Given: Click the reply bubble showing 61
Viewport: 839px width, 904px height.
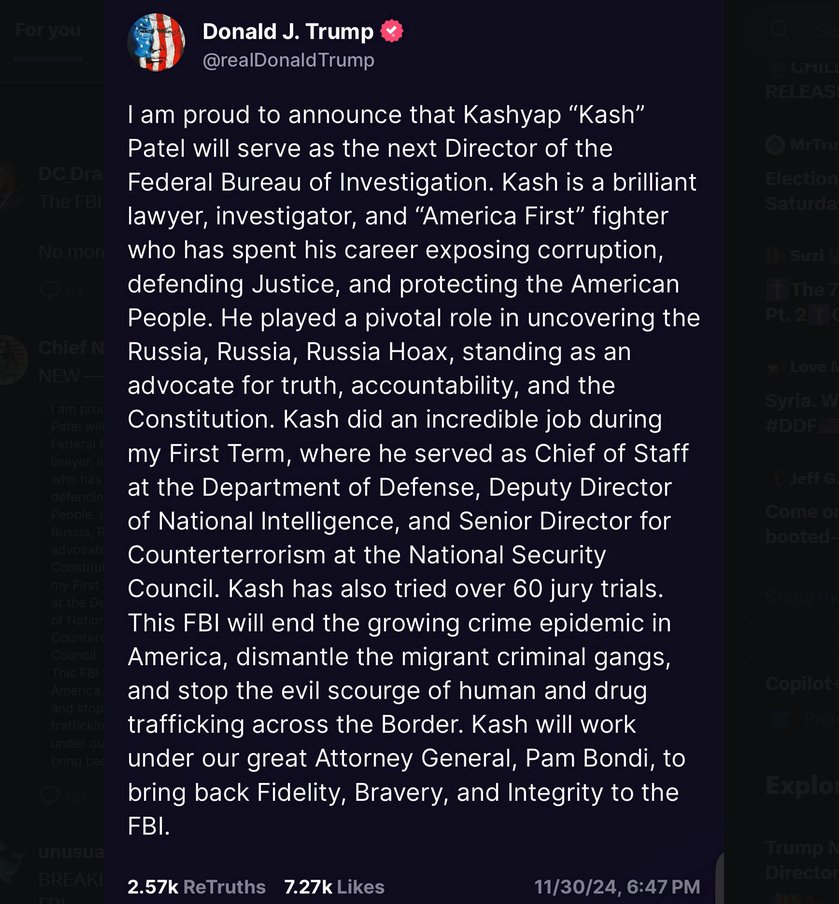Looking at the screenshot, I should coord(51,290).
